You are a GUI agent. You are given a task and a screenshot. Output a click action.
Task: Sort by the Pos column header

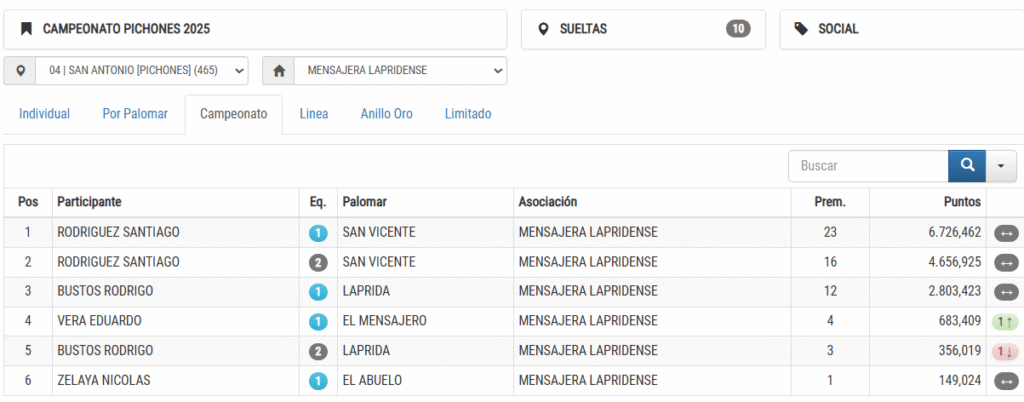[28, 202]
